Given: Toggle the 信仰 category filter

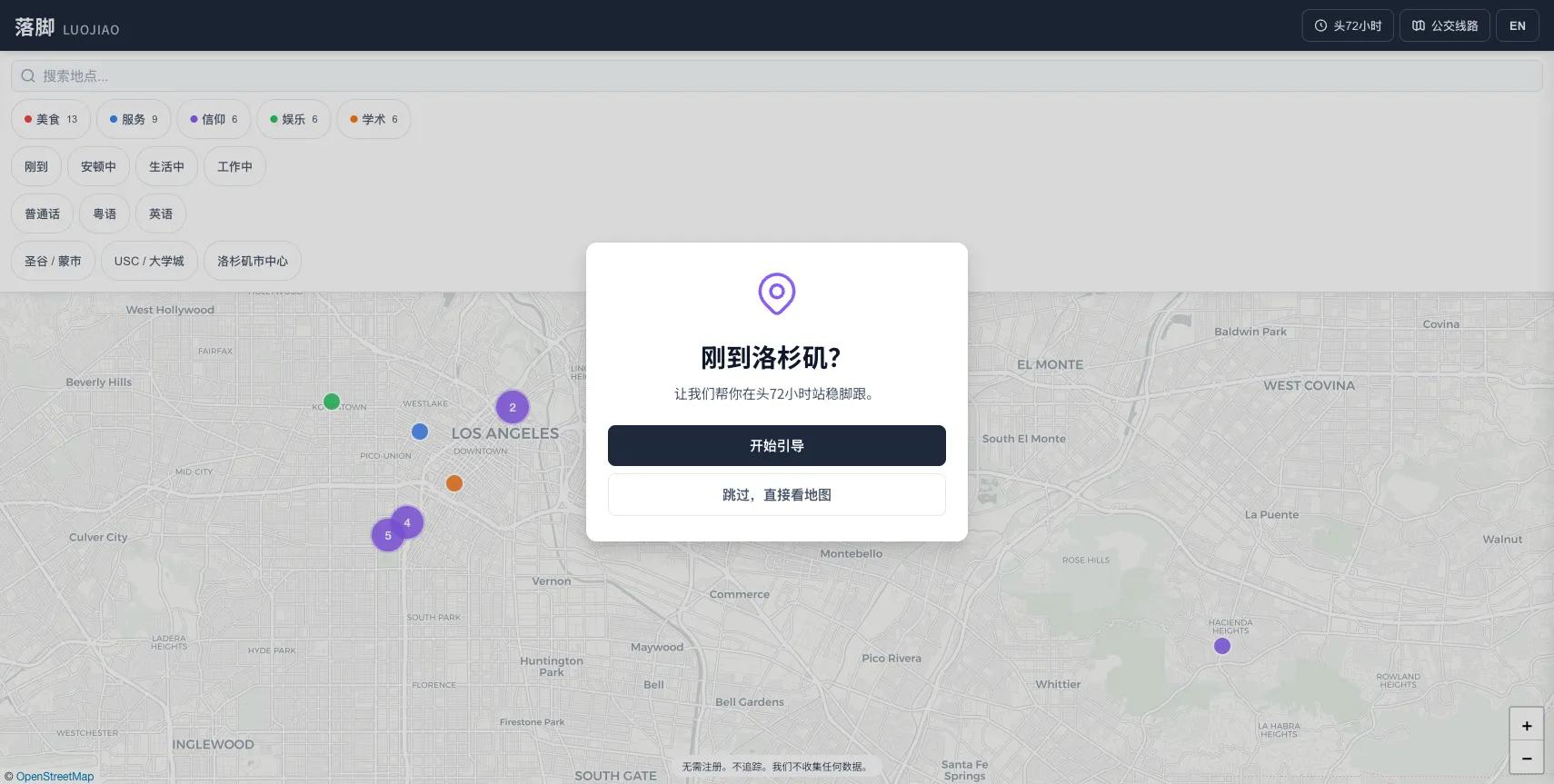Looking at the screenshot, I should (214, 119).
